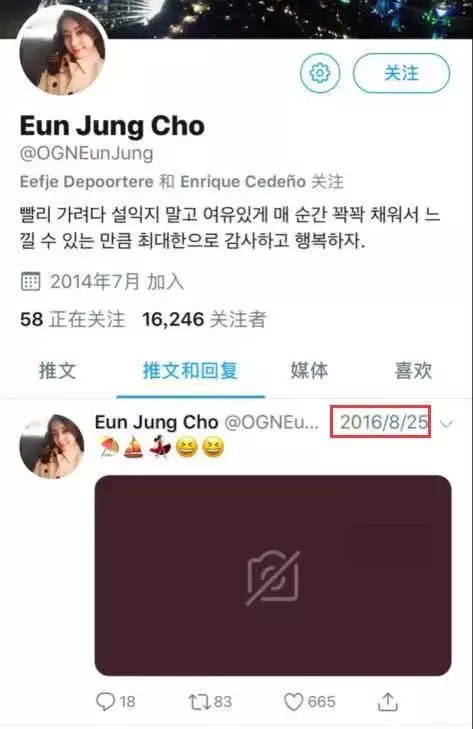The image size is (473, 729).
Task: Open the 媒体 tab
Action: (309, 371)
